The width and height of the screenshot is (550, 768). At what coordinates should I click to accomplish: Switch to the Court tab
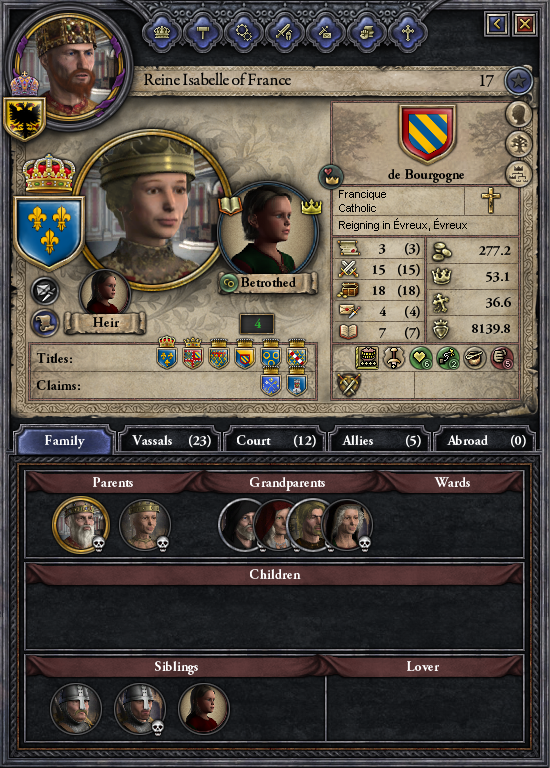coord(276,440)
